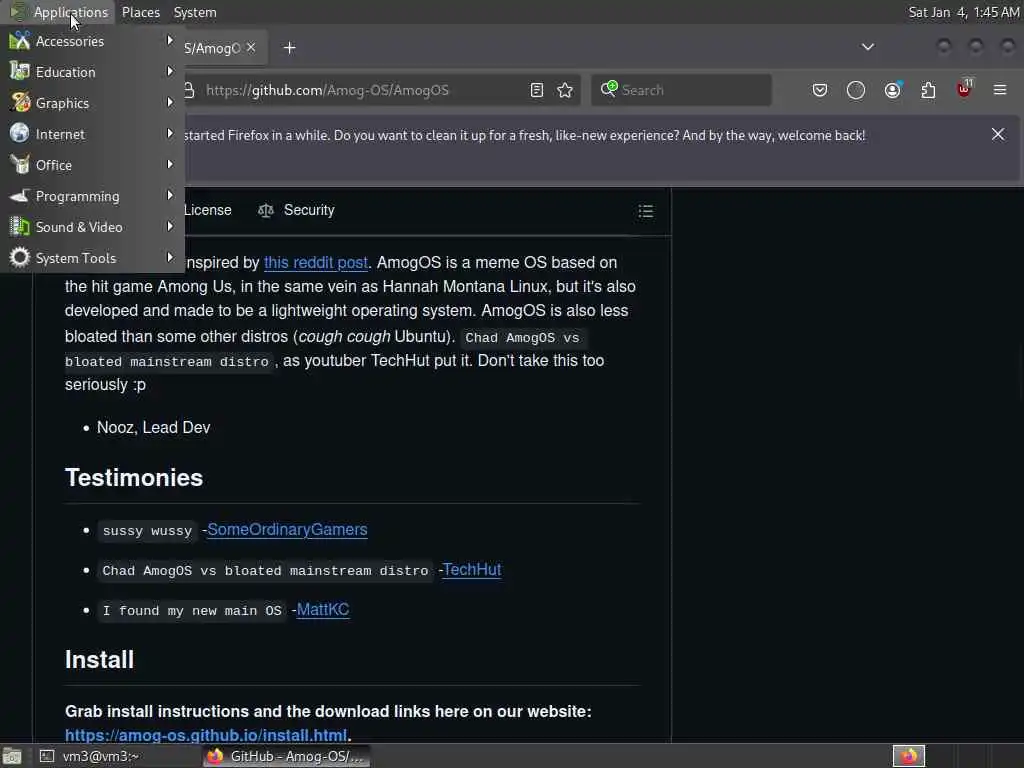This screenshot has height=768, width=1024.
Task: Click the Firefox Search box
Action: pos(681,90)
